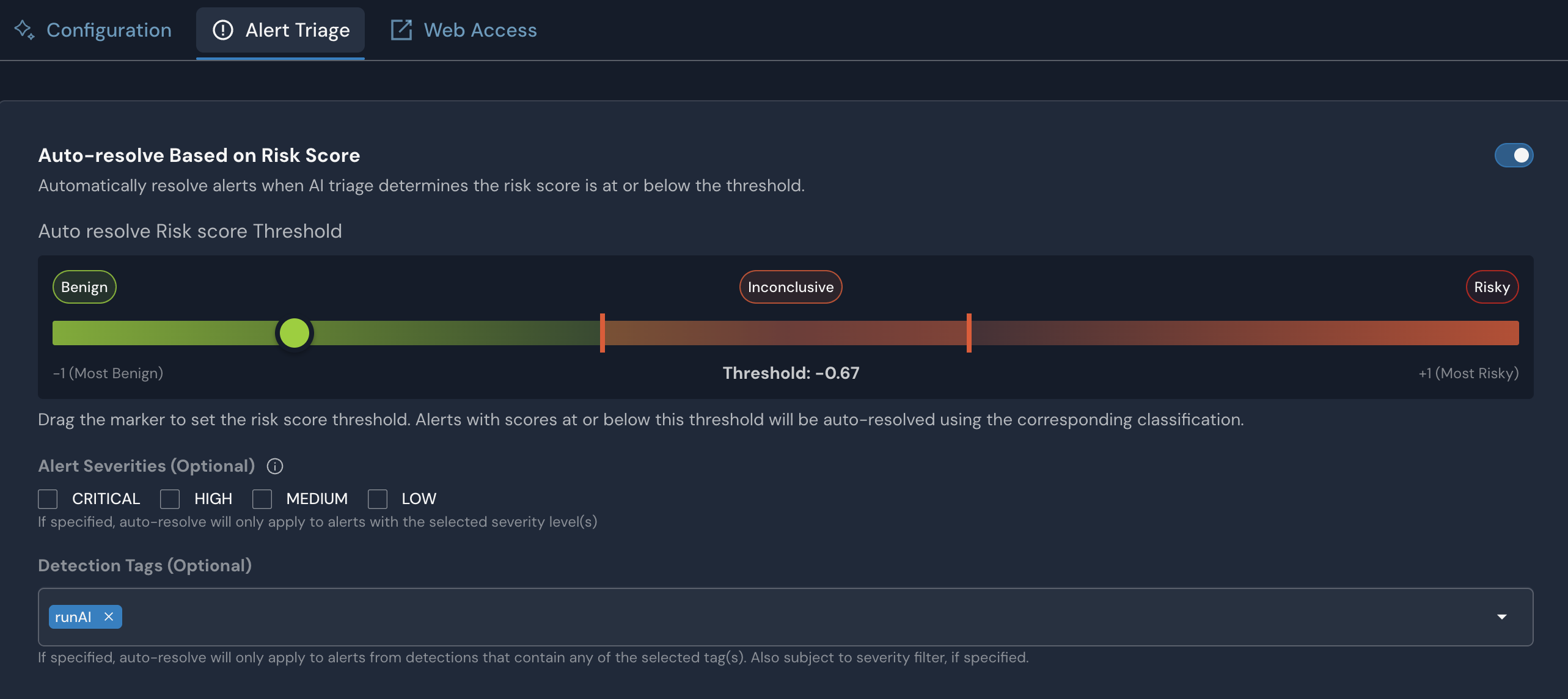1568x699 pixels.
Task: Disable the Auto-resolve Based on Risk Score toggle
Action: point(1514,155)
